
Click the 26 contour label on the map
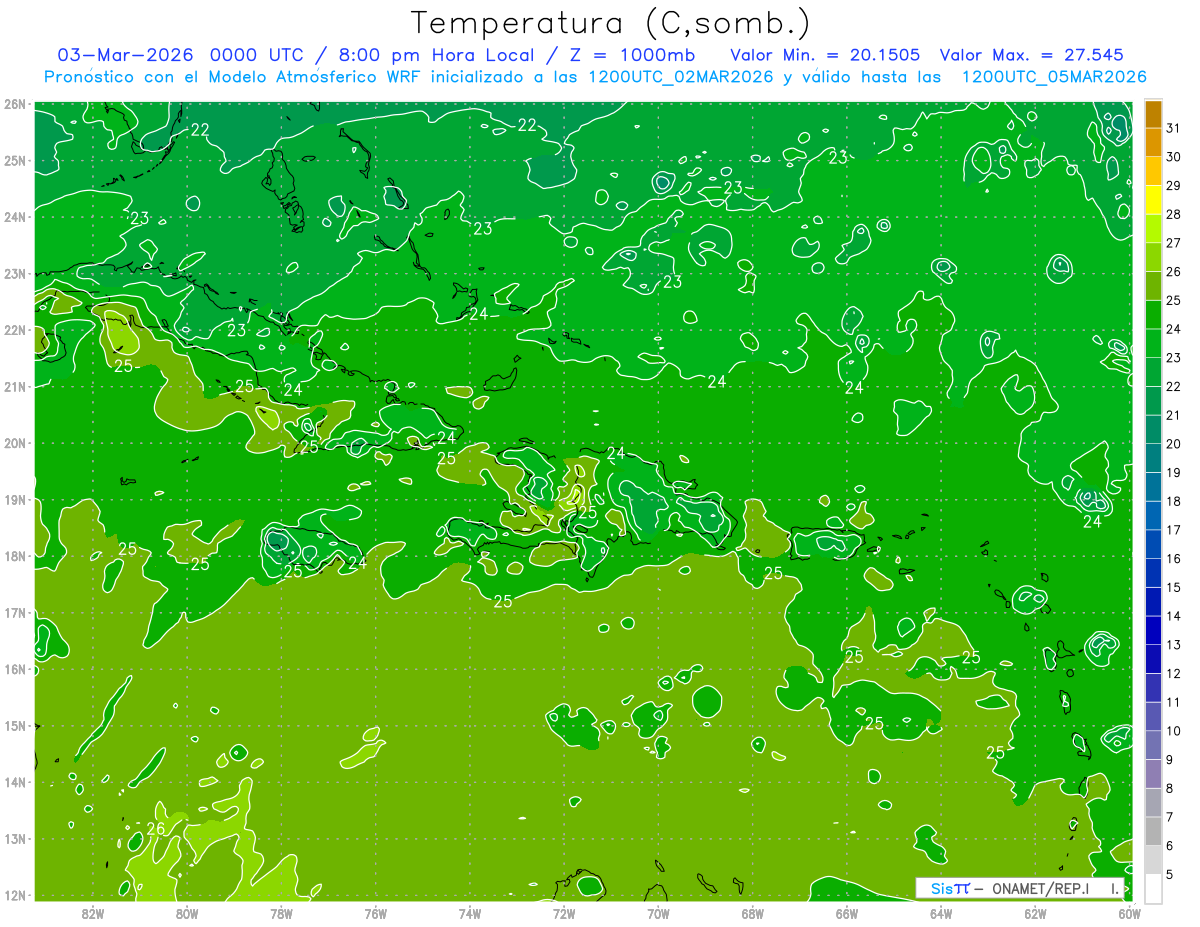pos(156,829)
